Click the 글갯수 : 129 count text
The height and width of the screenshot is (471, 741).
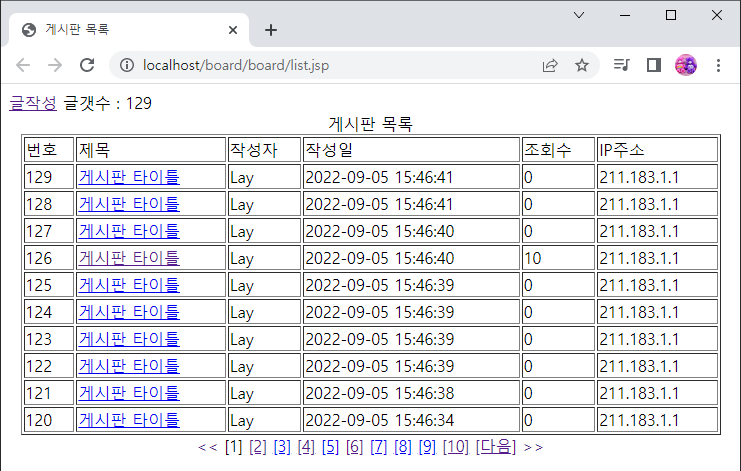tap(108, 103)
